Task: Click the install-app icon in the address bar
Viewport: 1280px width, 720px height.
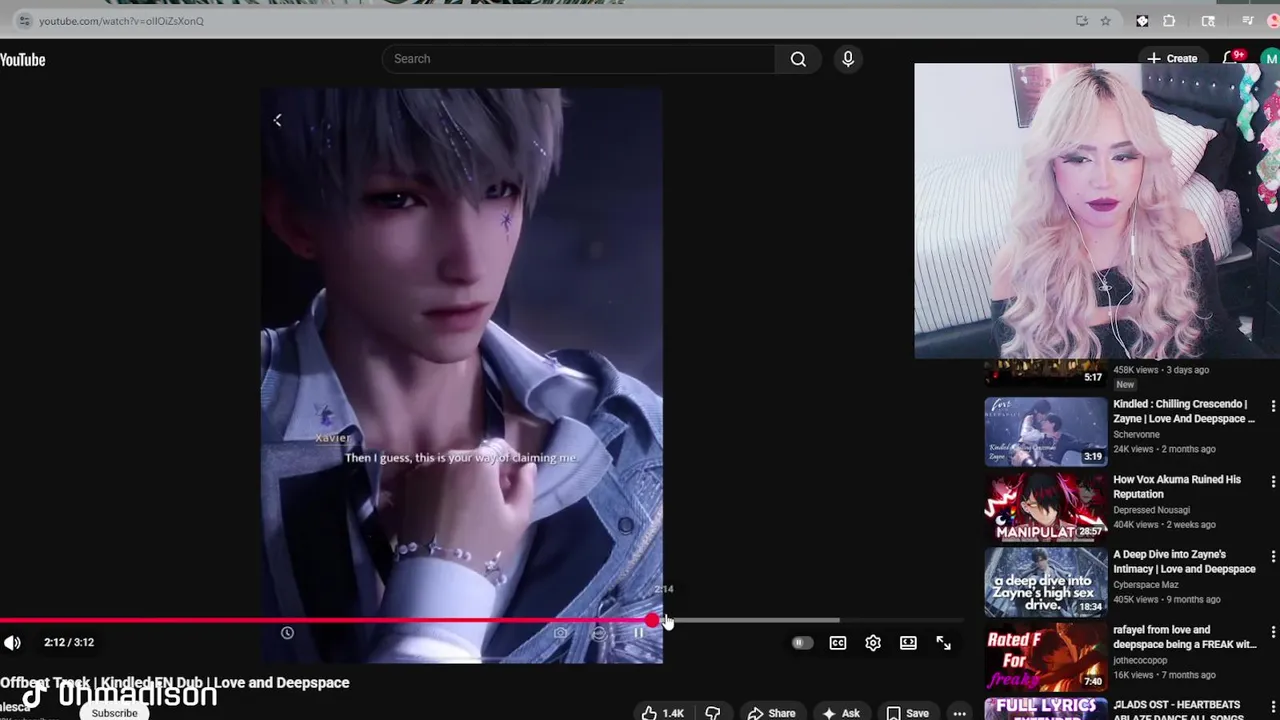Action: point(1081,21)
